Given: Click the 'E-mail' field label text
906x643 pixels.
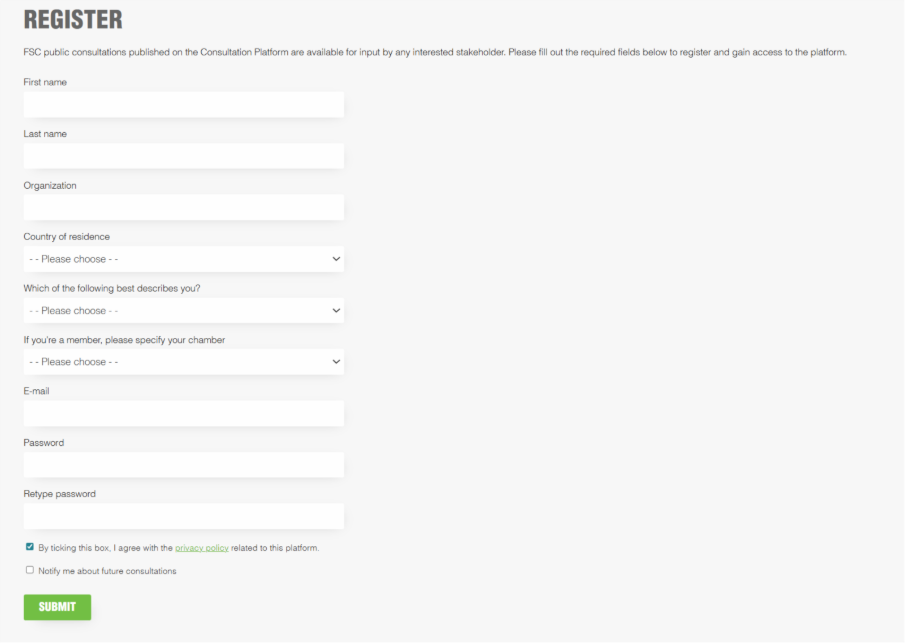Looking at the screenshot, I should 36,391.
